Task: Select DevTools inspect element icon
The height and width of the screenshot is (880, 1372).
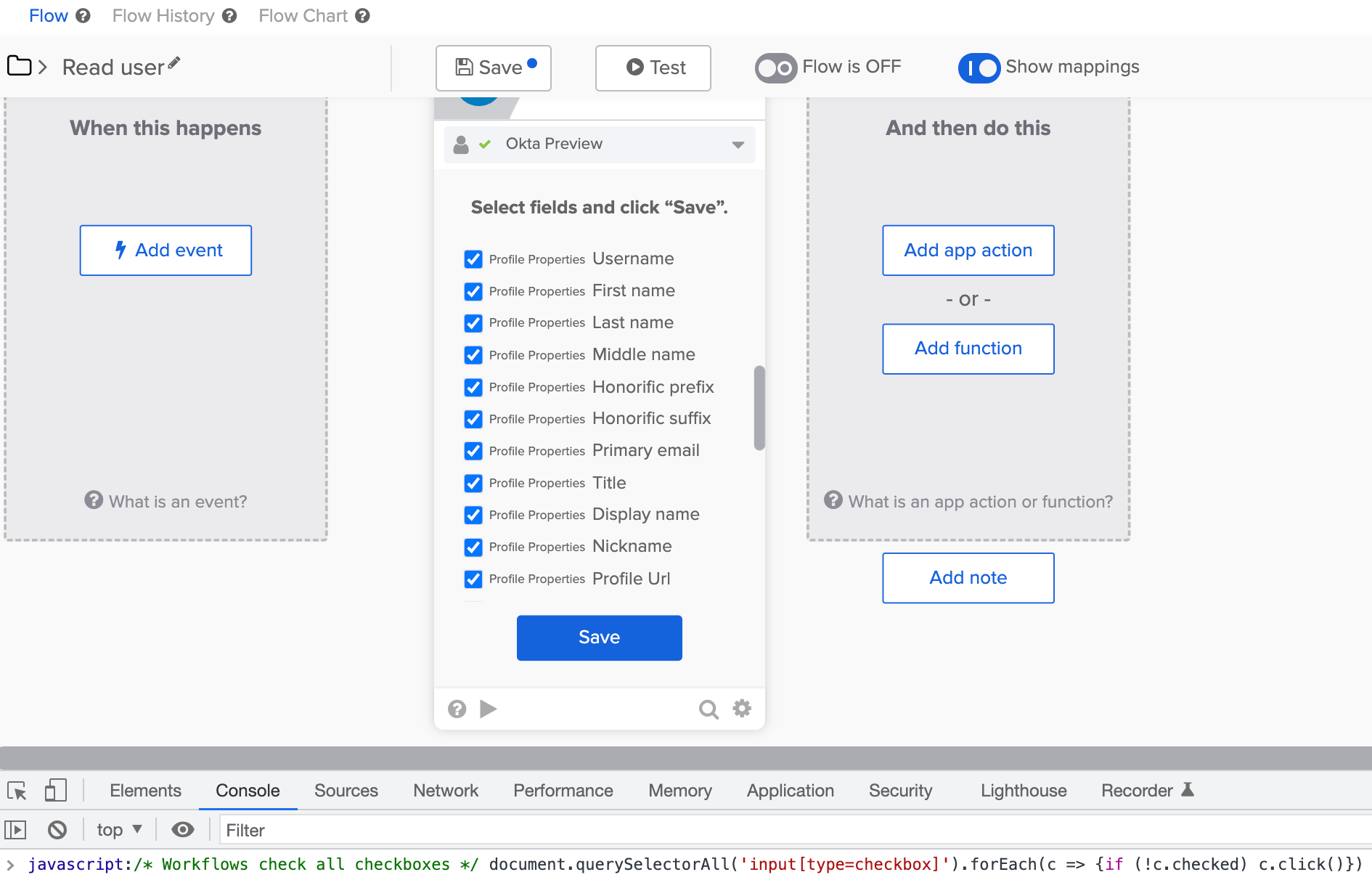Action: click(17, 791)
